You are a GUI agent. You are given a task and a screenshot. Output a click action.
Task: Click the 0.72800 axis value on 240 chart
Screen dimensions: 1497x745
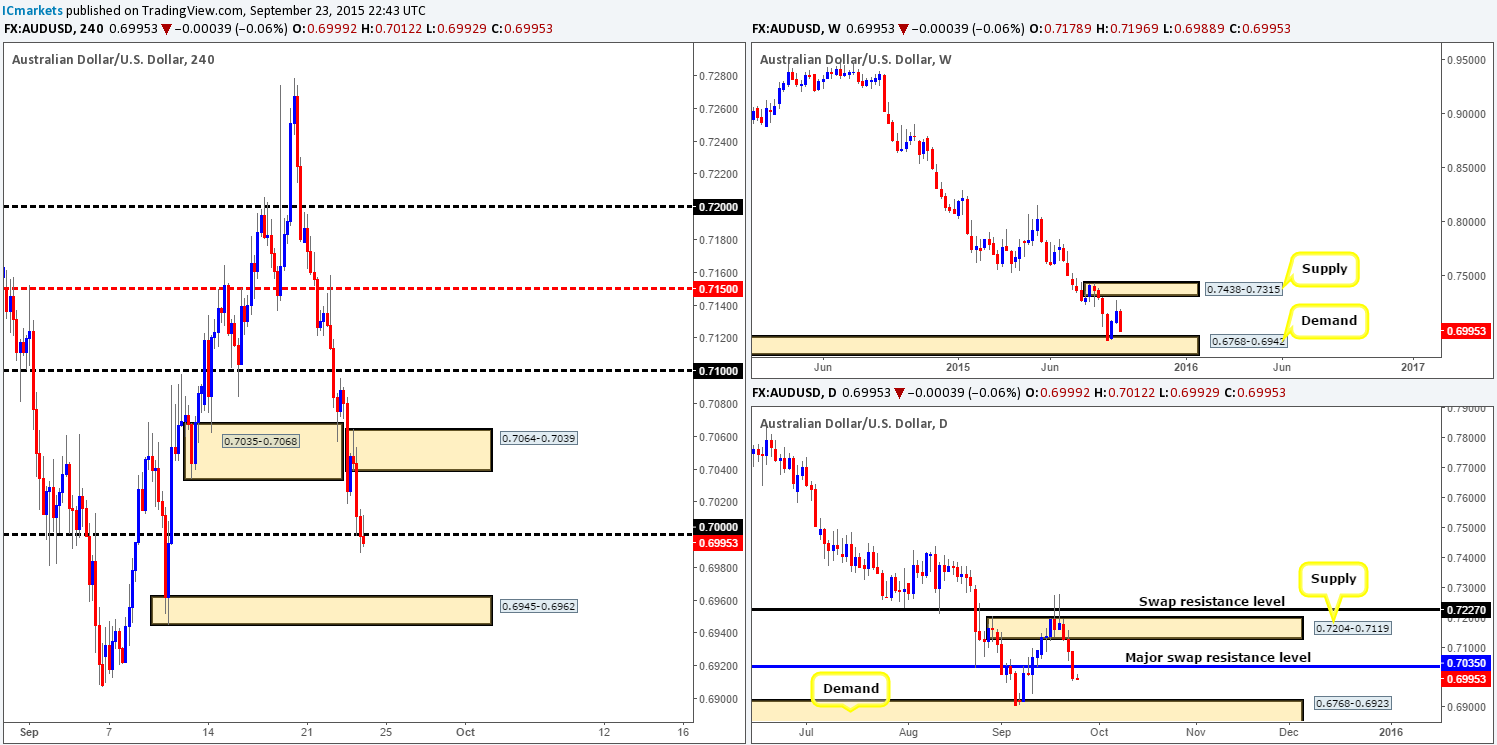[717, 77]
